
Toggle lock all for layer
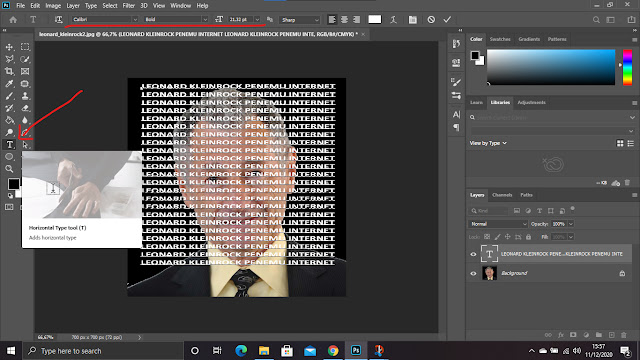529,237
